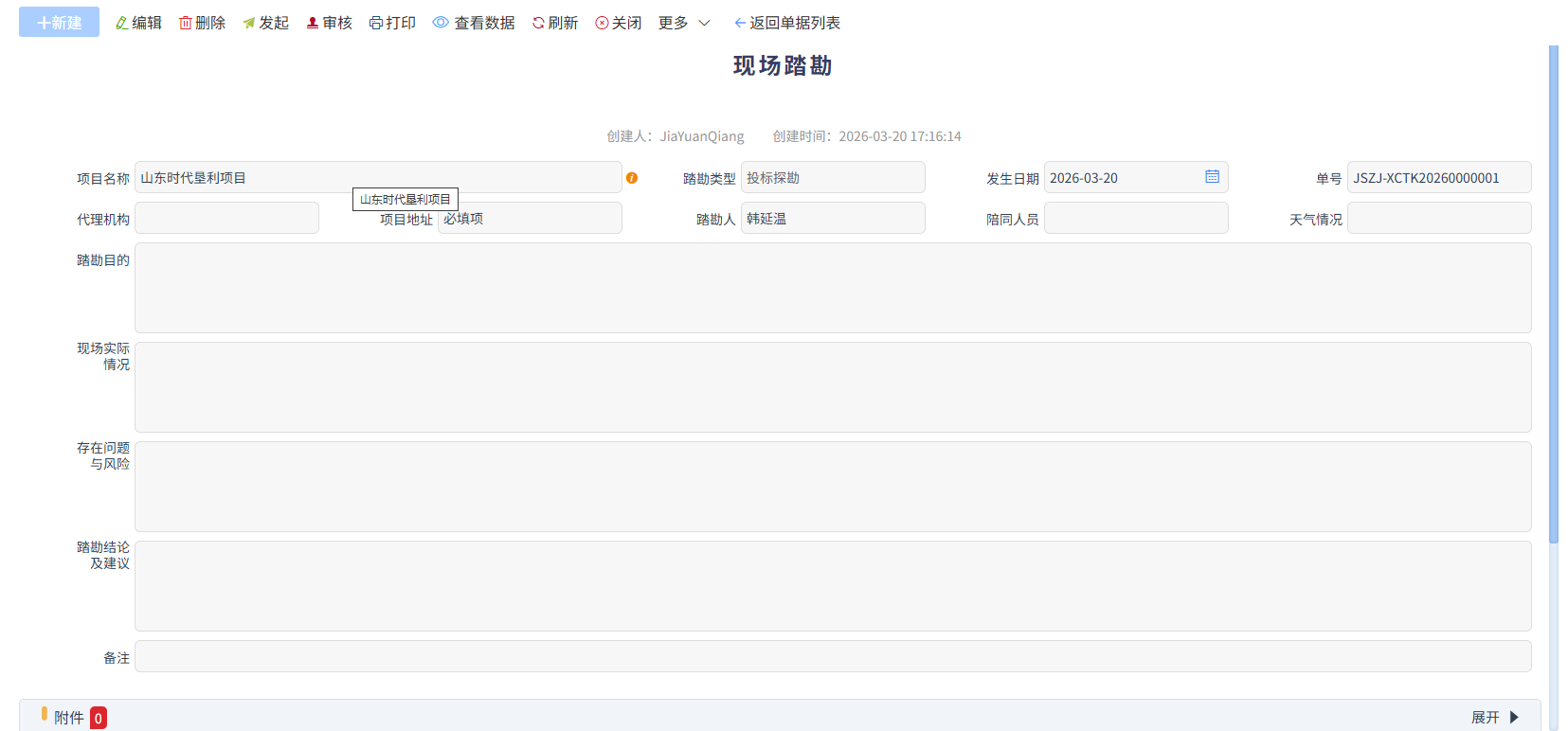
Task: Click the 发起 paper plane icon
Action: [x=249, y=23]
